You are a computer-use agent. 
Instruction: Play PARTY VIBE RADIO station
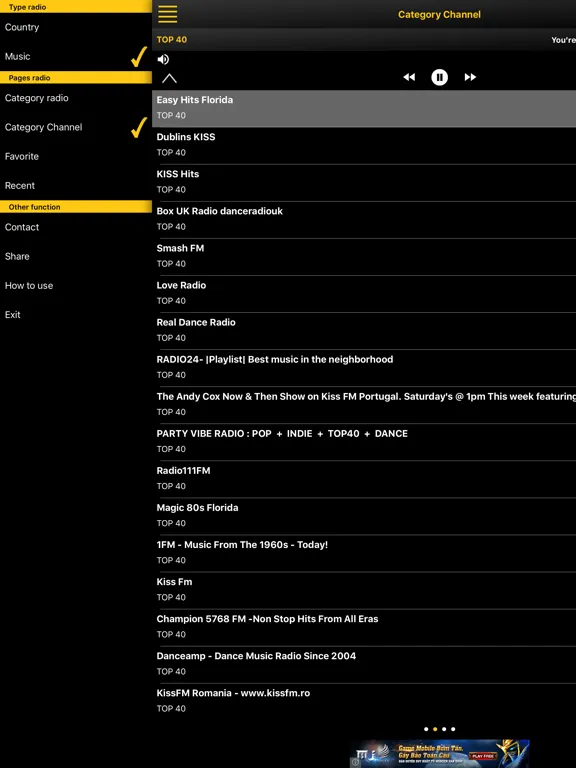(x=364, y=442)
